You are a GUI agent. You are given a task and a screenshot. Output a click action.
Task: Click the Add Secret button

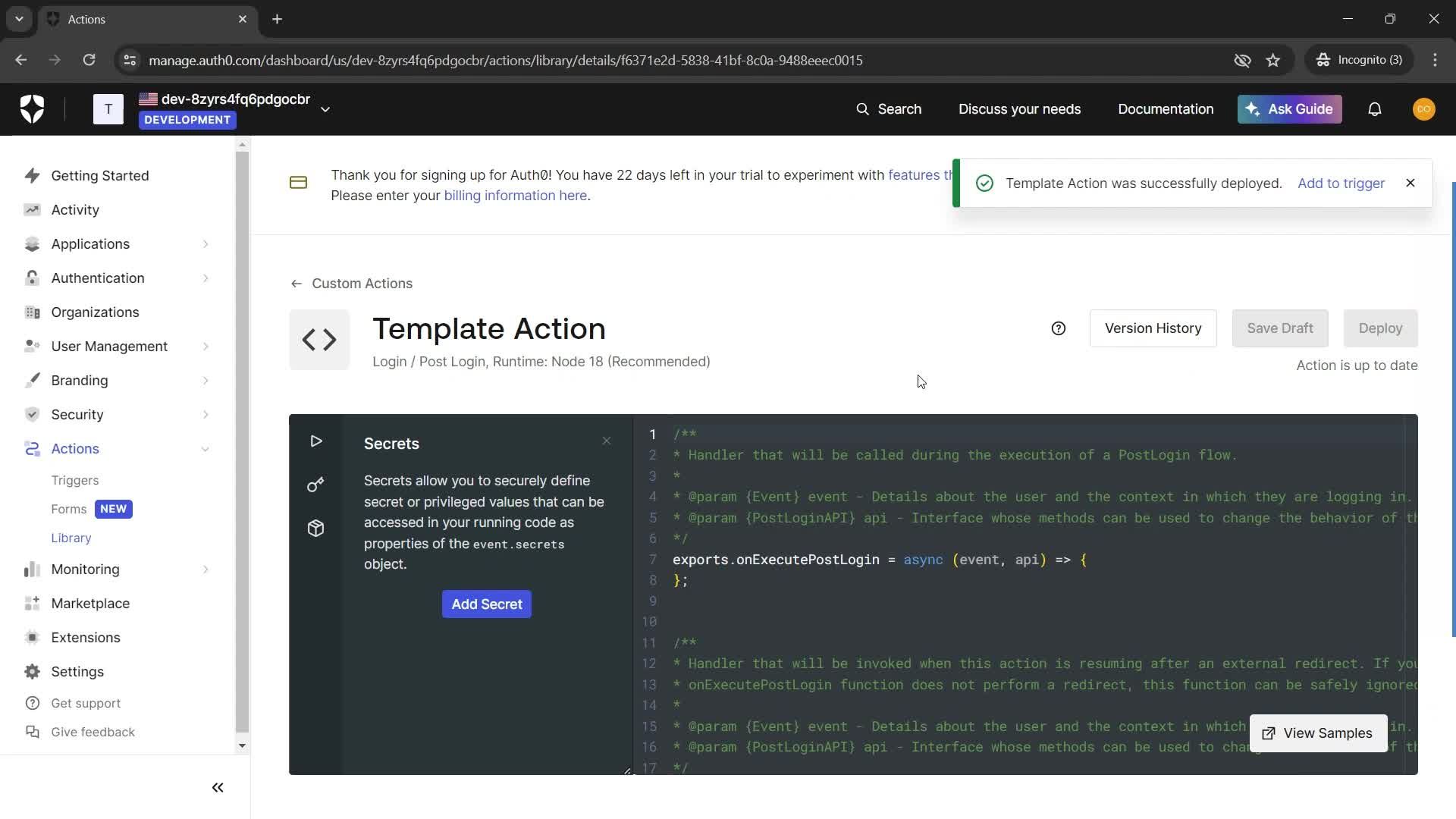[x=487, y=604]
